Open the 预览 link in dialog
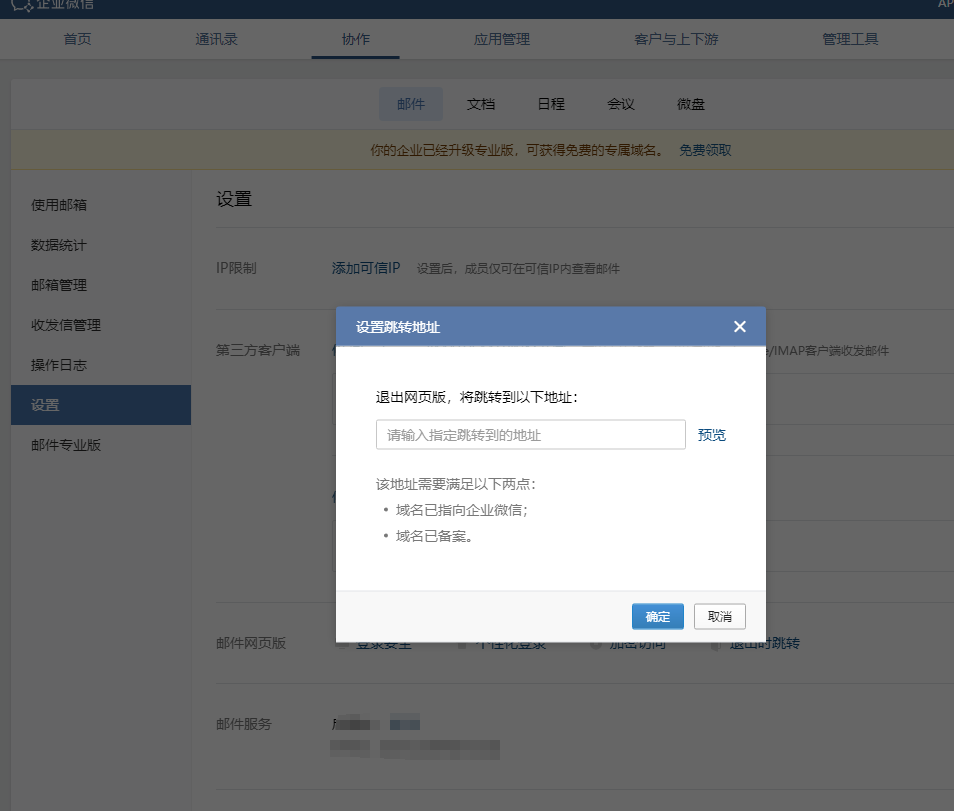This screenshot has height=811, width=954. pos(712,435)
